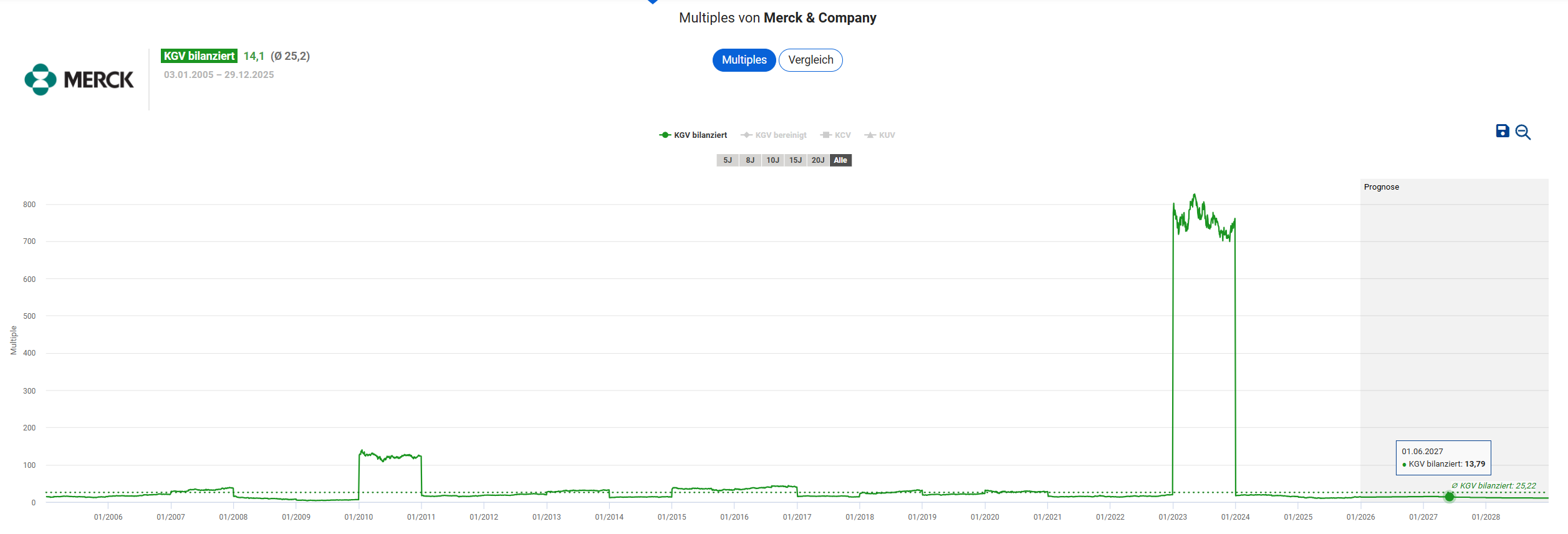Click the save chart disk icon
This screenshot has height=534, width=1568.
[x=1502, y=131]
